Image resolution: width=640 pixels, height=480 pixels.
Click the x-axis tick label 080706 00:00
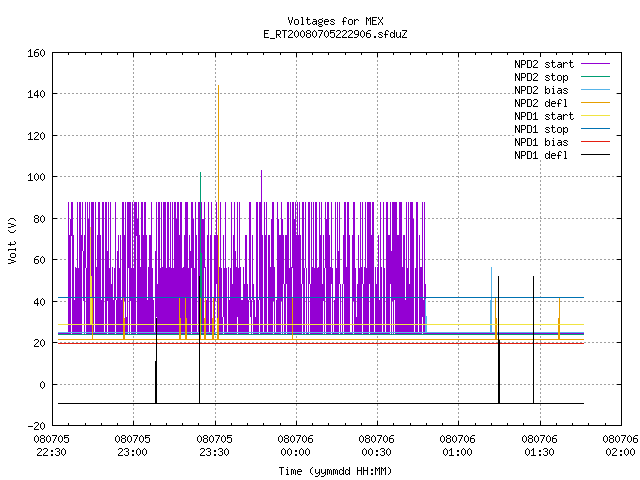[x=296, y=445]
